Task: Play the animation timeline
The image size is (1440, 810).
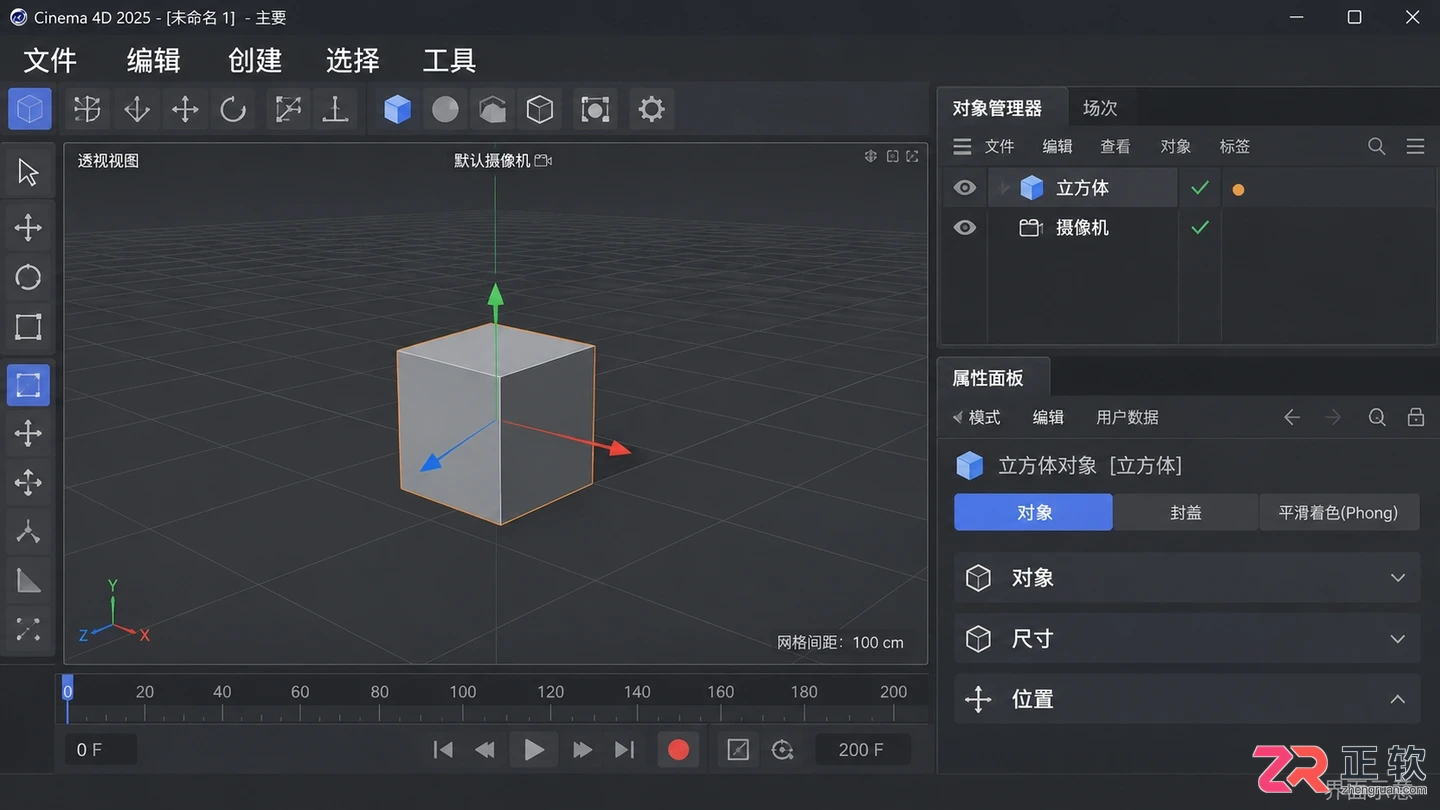Action: (x=534, y=750)
